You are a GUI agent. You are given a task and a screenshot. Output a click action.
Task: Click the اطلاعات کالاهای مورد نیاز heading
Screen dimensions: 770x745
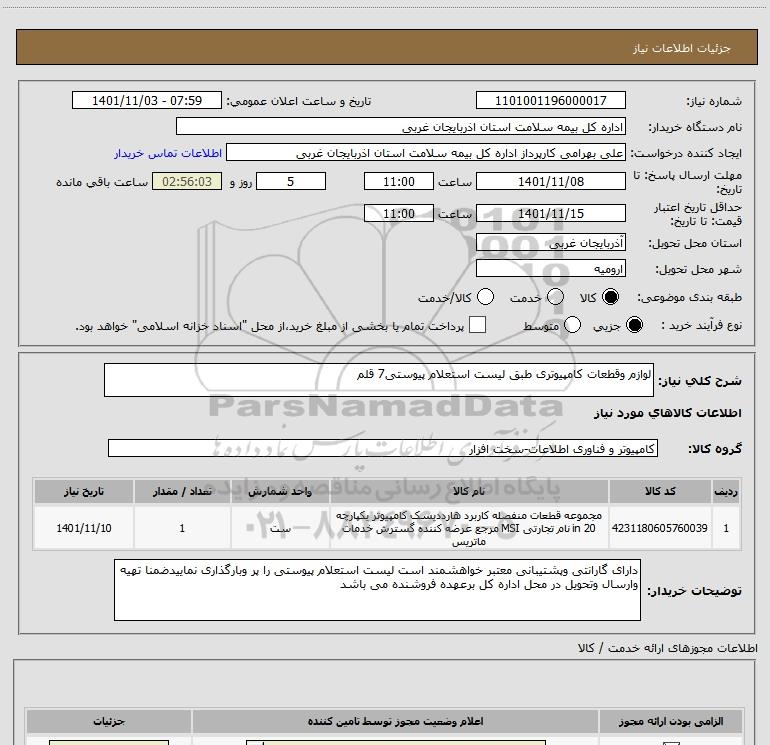(x=667, y=413)
